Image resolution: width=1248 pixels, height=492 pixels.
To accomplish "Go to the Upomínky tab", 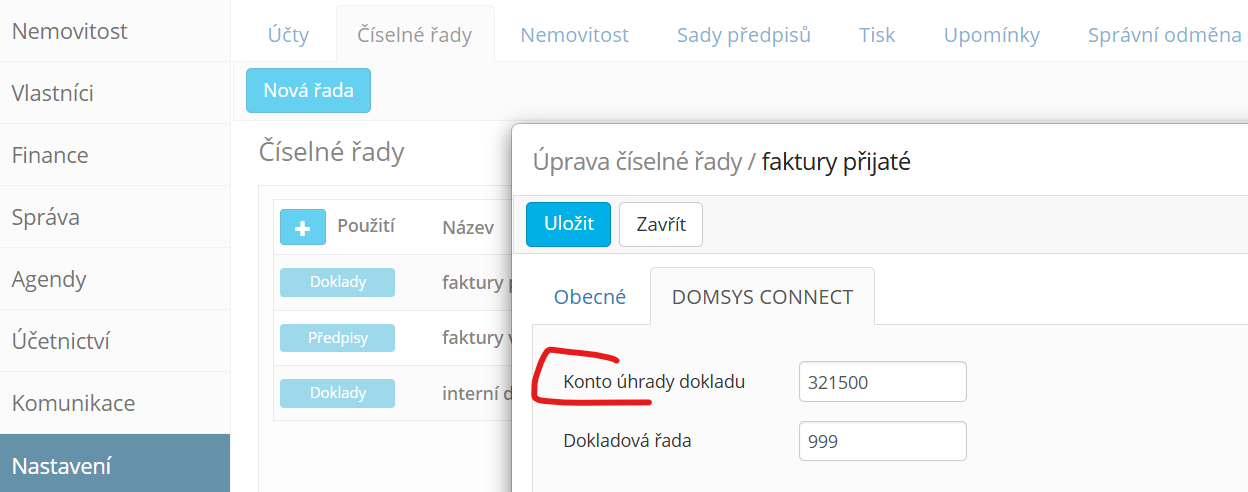I will (x=992, y=35).
